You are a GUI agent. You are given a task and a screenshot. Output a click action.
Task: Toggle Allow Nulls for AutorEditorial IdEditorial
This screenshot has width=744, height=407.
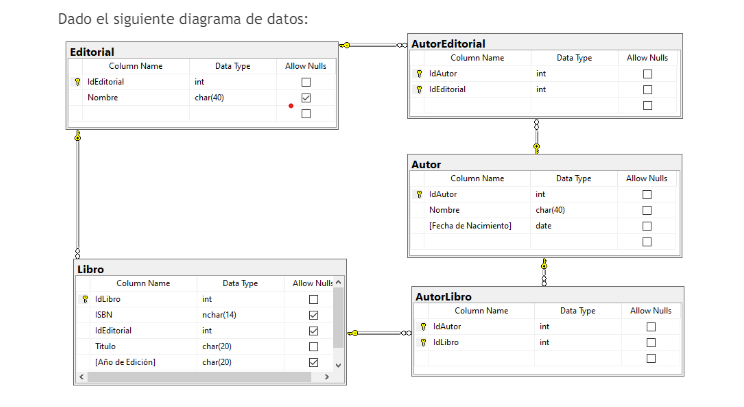(647, 90)
